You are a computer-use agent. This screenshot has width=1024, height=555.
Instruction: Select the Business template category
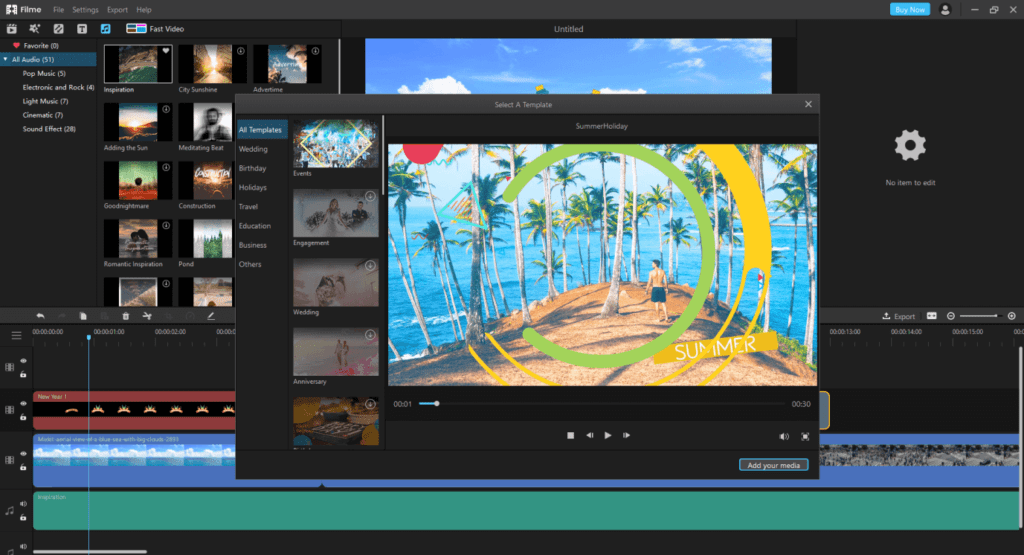pyautogui.click(x=253, y=245)
